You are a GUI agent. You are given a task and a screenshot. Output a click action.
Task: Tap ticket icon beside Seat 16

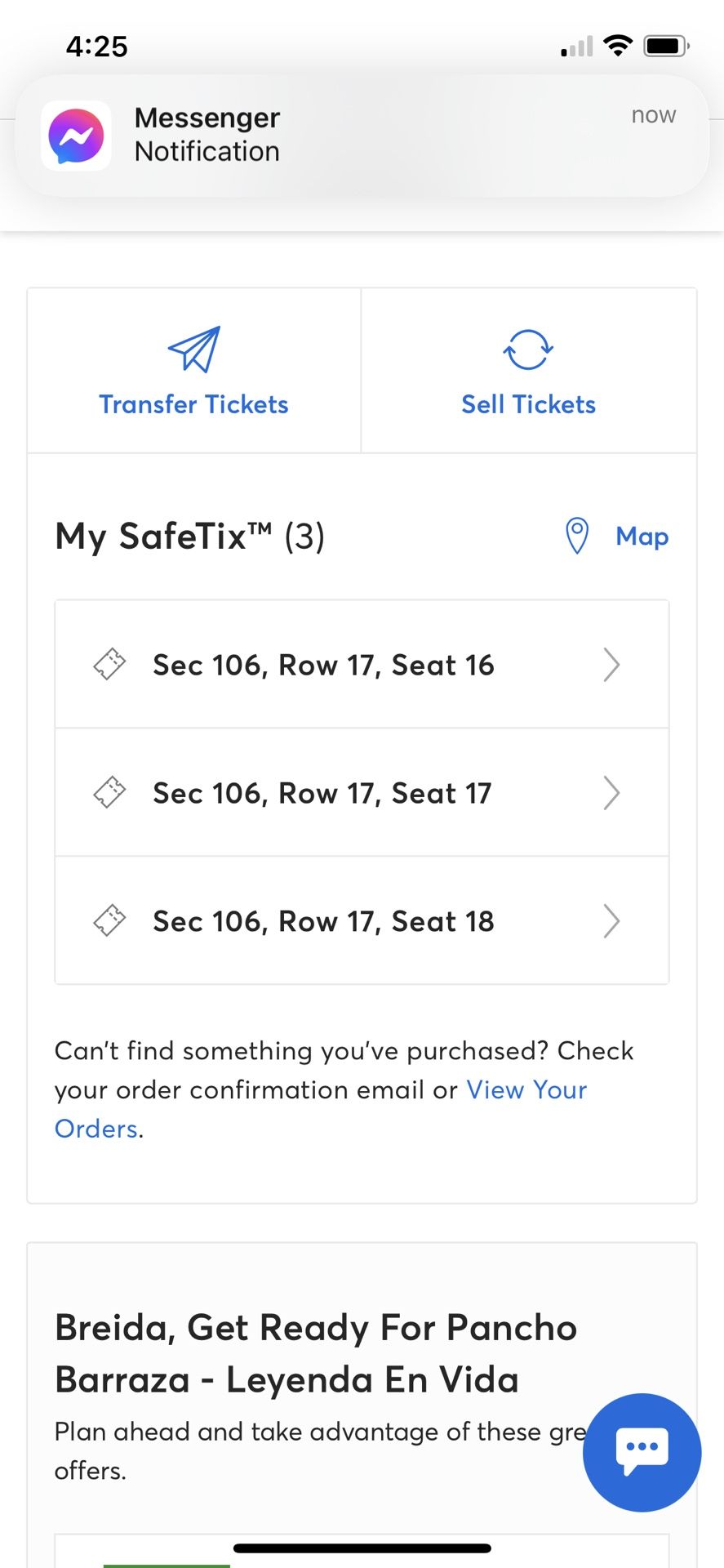(109, 664)
